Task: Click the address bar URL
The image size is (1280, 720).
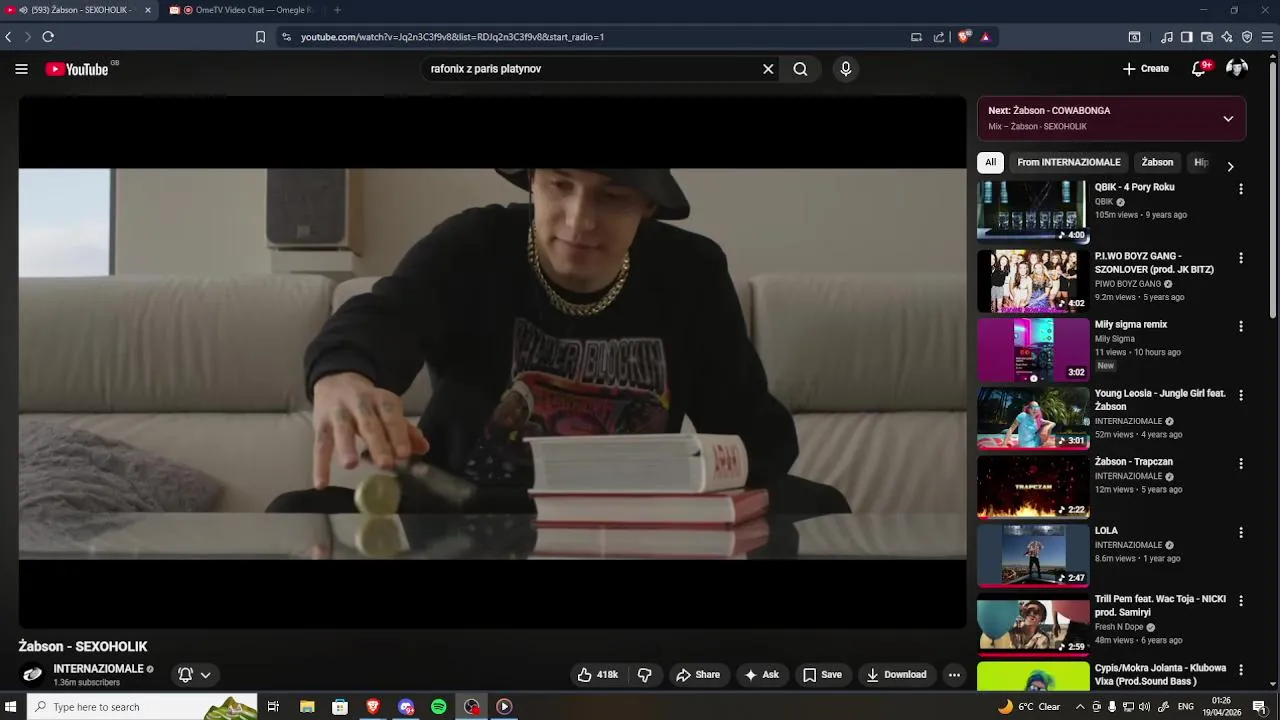Action: 452,37
